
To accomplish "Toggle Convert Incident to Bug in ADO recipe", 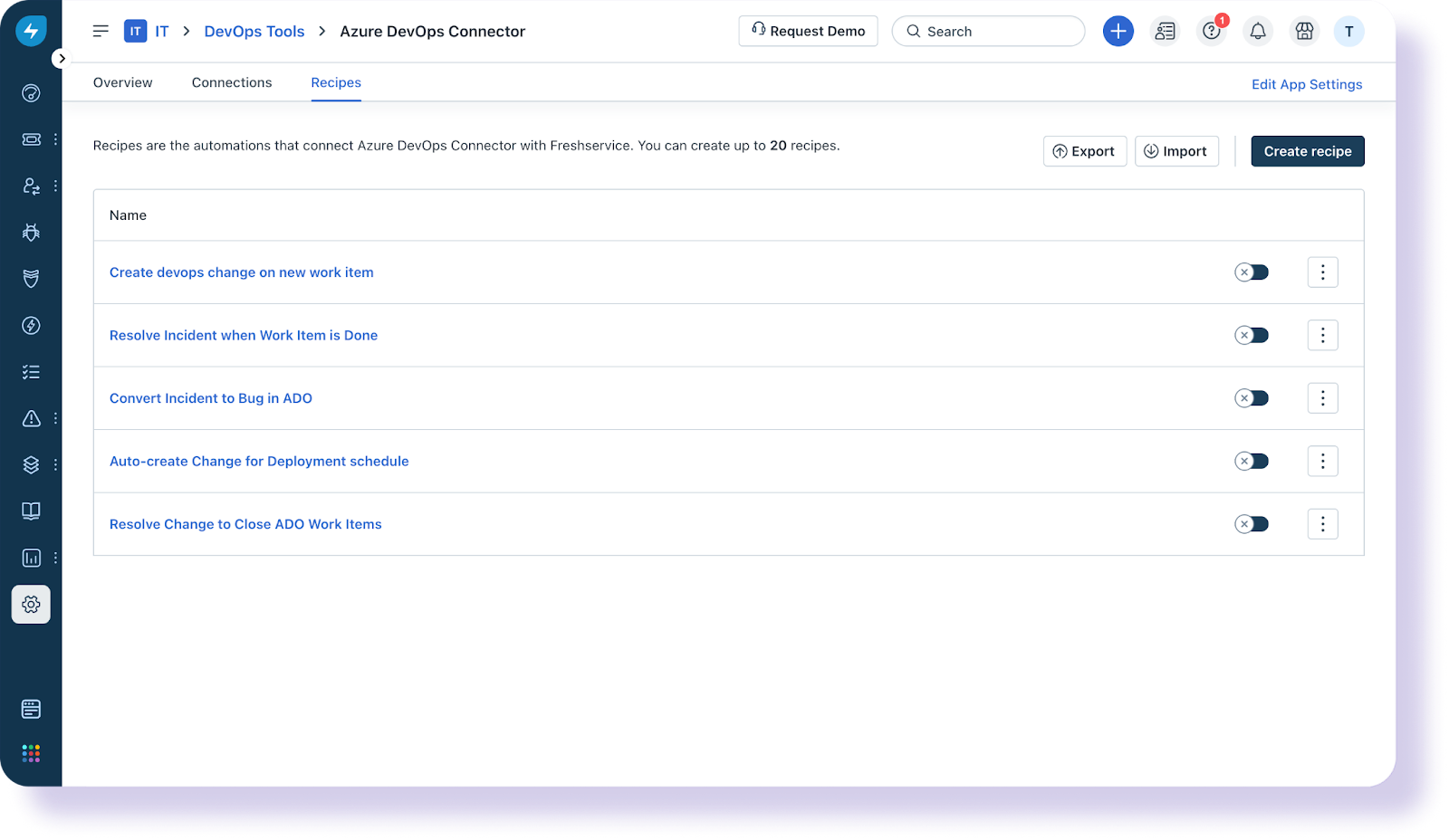I will [1252, 398].
